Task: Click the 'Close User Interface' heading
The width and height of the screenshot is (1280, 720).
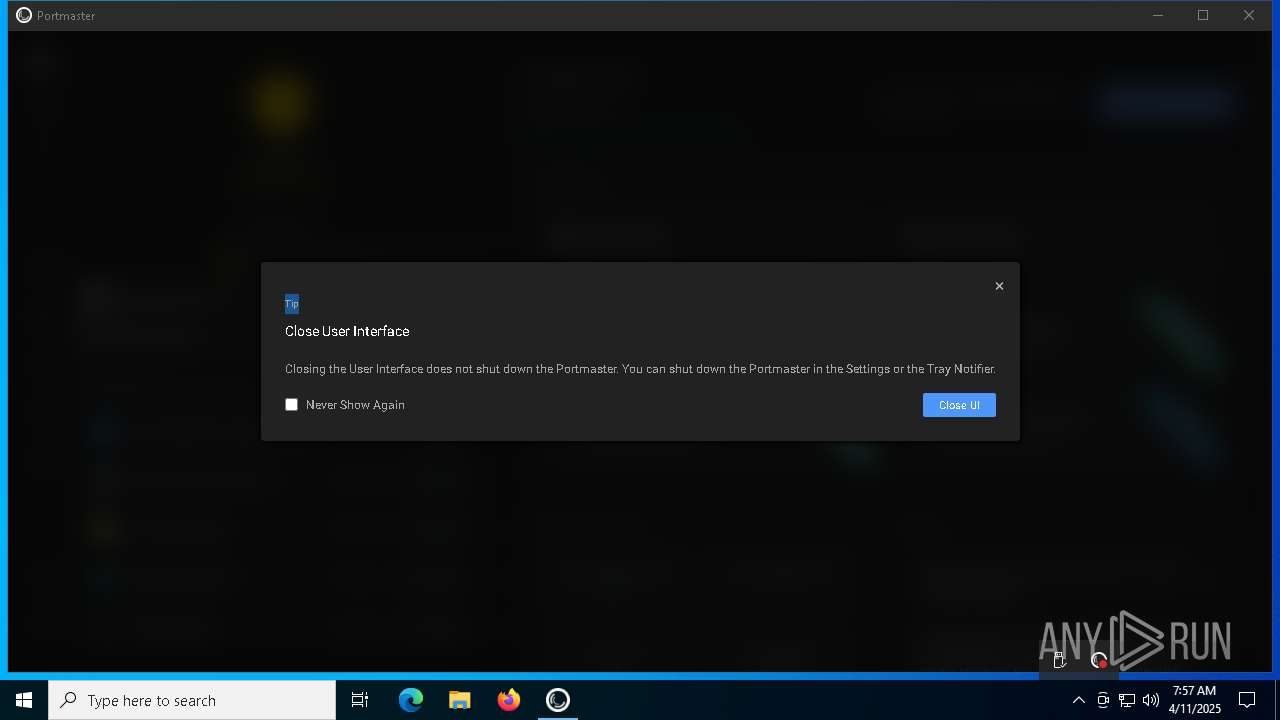Action: 347,331
